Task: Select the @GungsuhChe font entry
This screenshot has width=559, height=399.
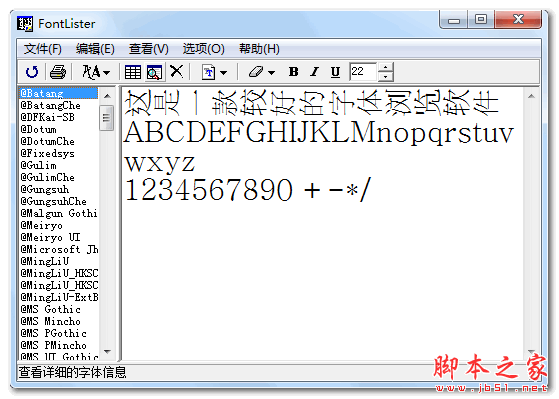Action: (x=58, y=201)
